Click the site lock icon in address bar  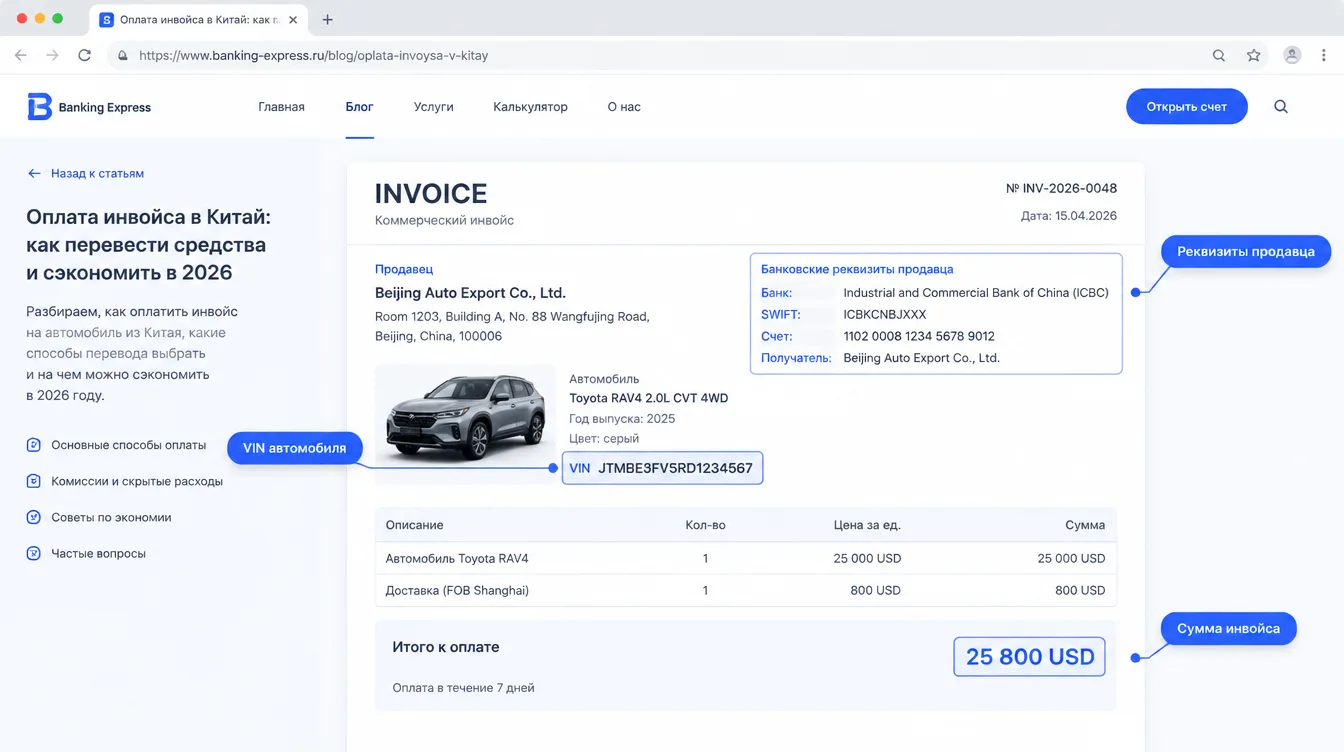pyautogui.click(x=123, y=56)
